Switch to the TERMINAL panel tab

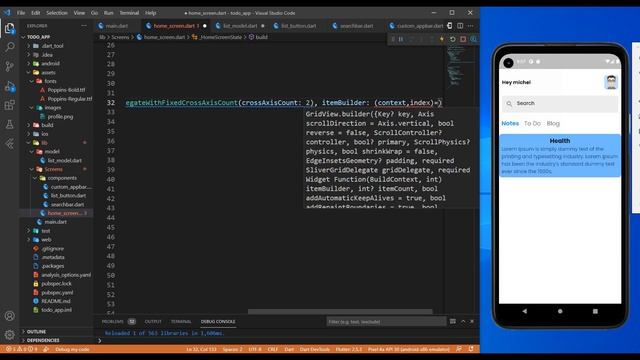(181, 322)
